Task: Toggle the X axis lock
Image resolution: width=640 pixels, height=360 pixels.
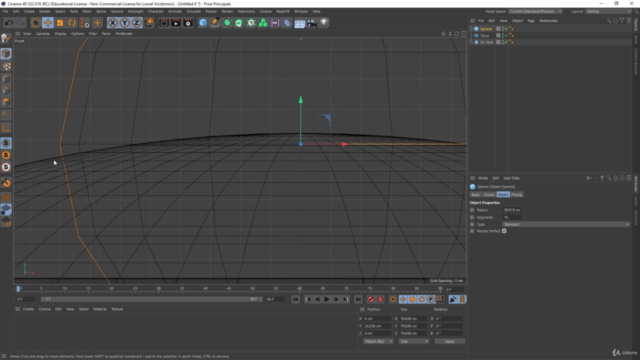Action: [112, 23]
